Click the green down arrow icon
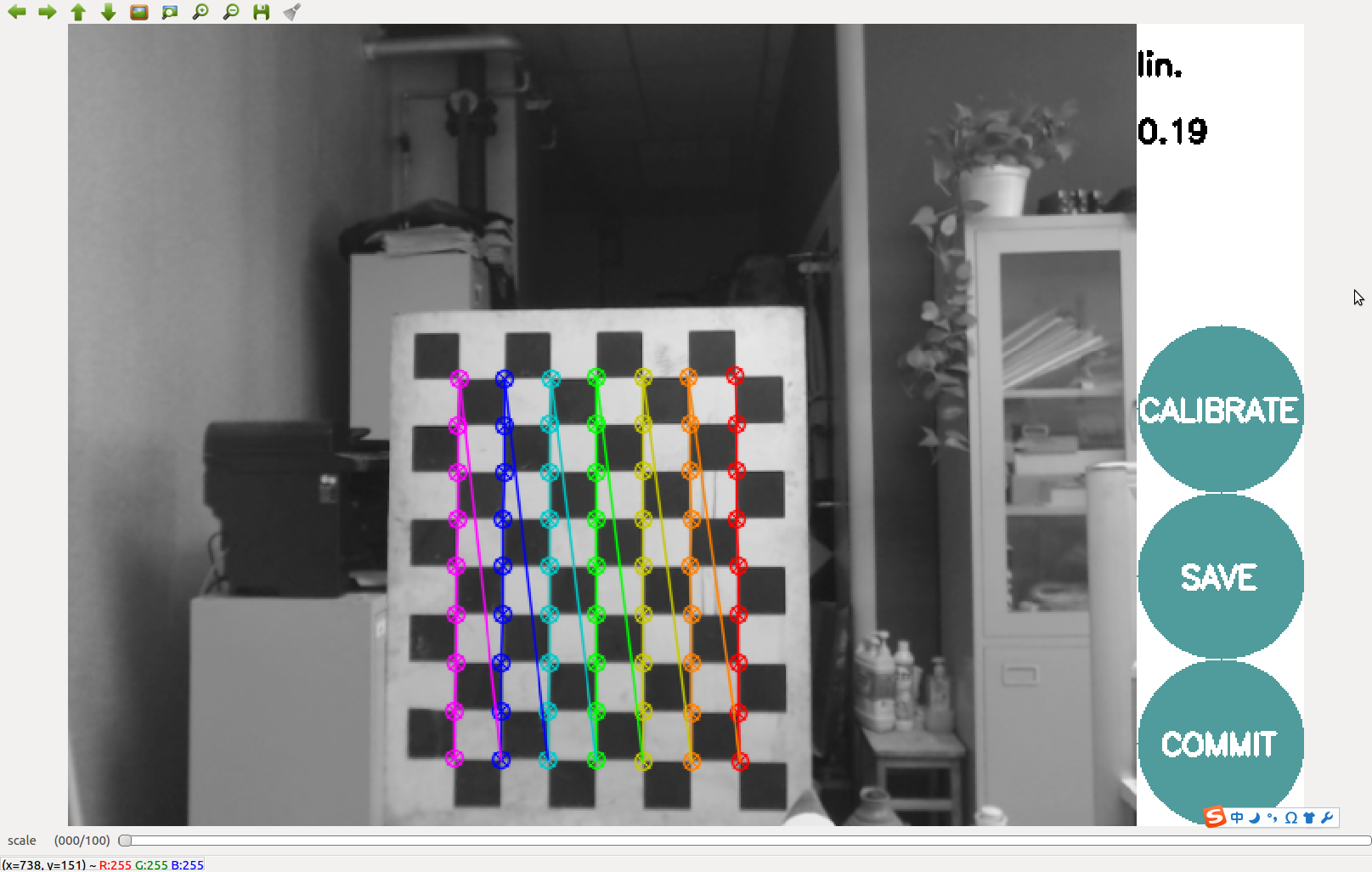1372x872 pixels. click(x=108, y=12)
